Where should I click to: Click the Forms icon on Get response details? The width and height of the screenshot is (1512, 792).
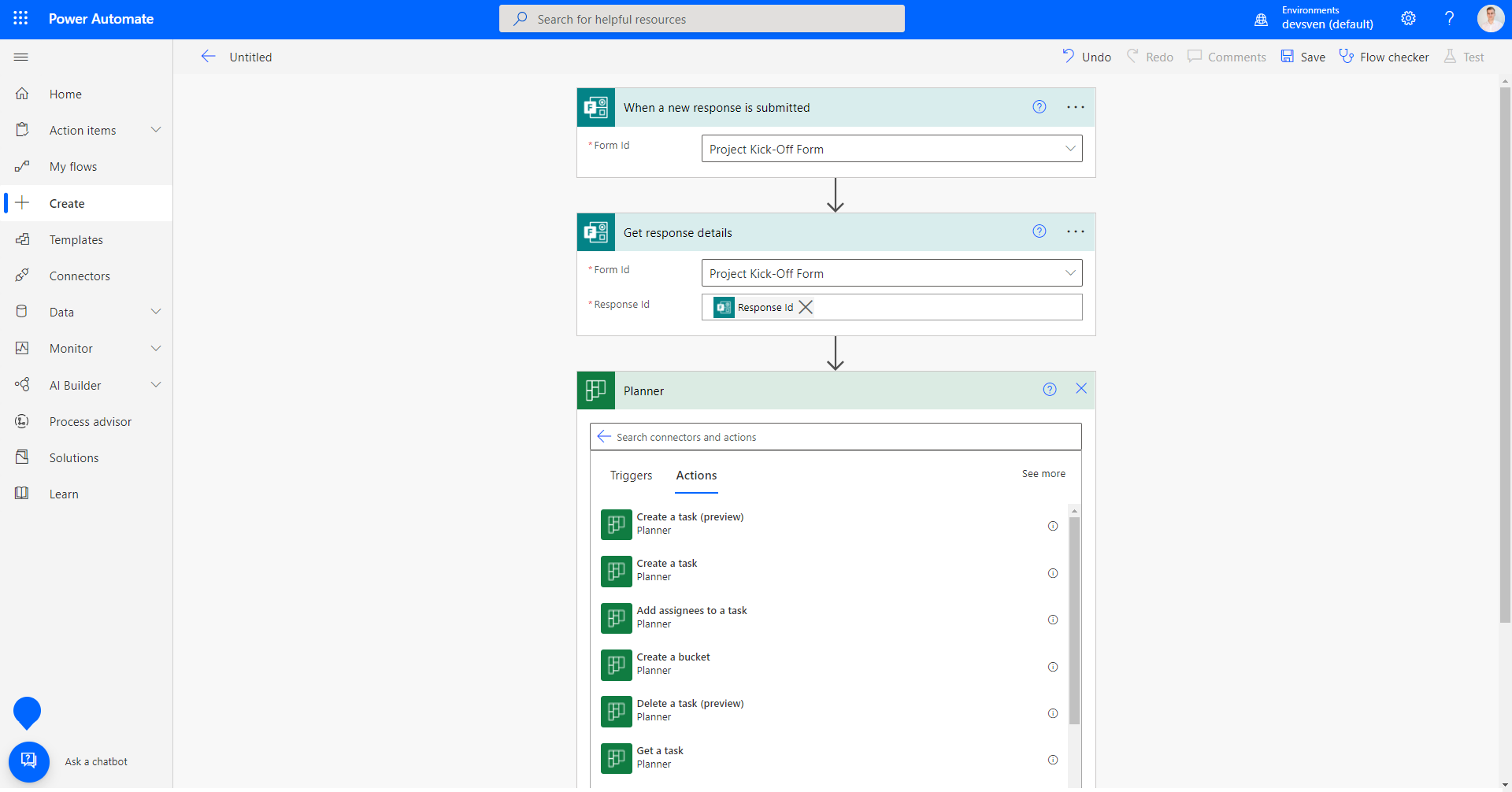pyautogui.click(x=596, y=232)
